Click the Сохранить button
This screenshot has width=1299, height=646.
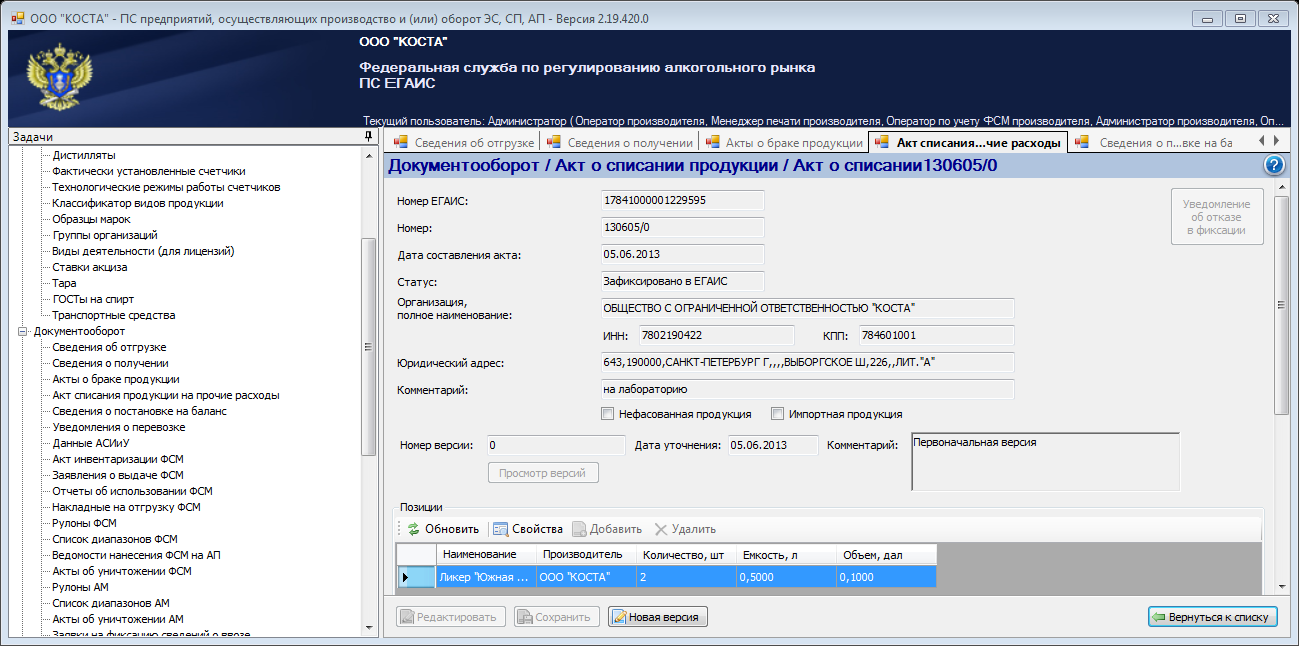557,617
